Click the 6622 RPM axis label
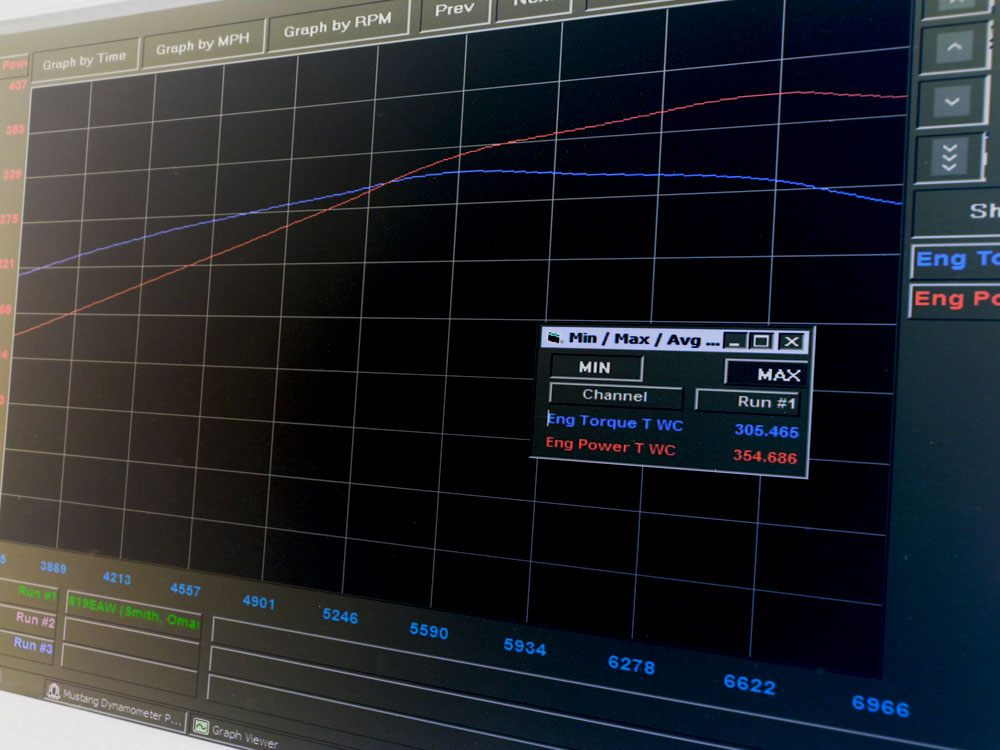This screenshot has width=1000, height=750. coord(749,685)
